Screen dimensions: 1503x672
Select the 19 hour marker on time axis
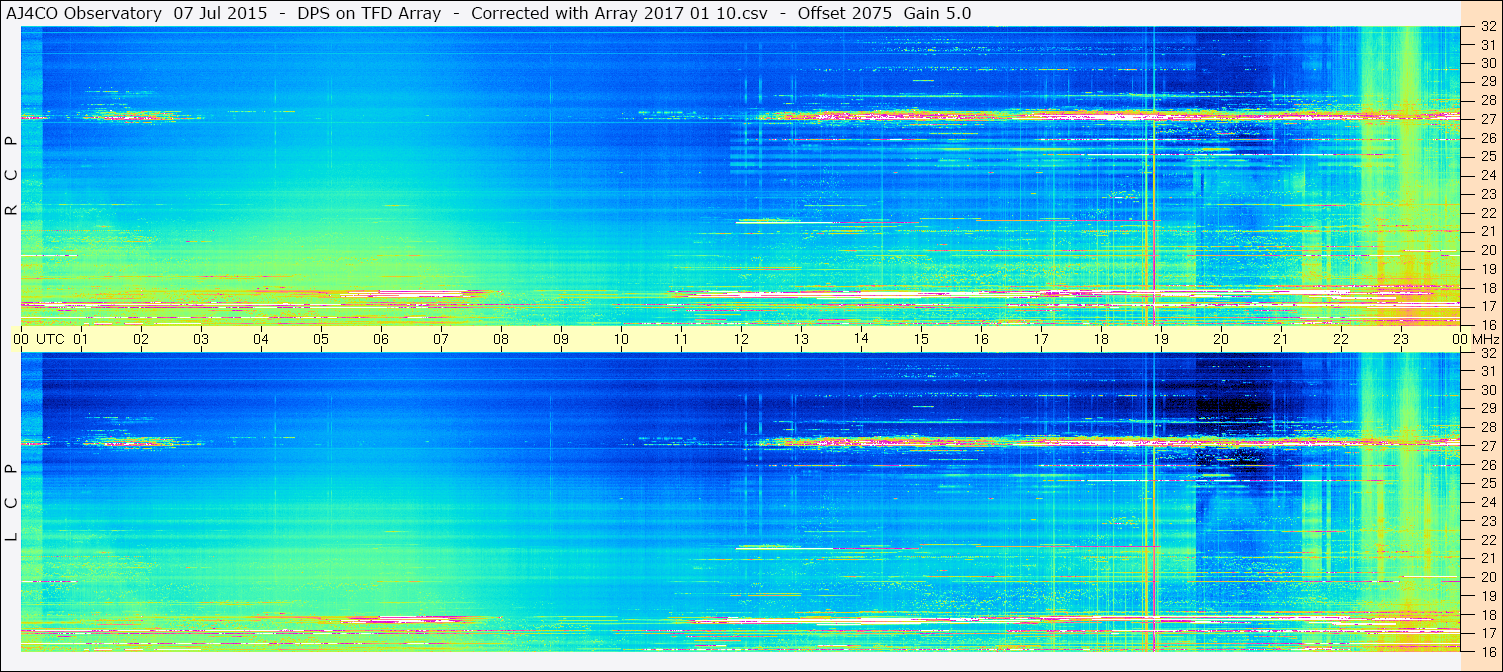[1161, 339]
